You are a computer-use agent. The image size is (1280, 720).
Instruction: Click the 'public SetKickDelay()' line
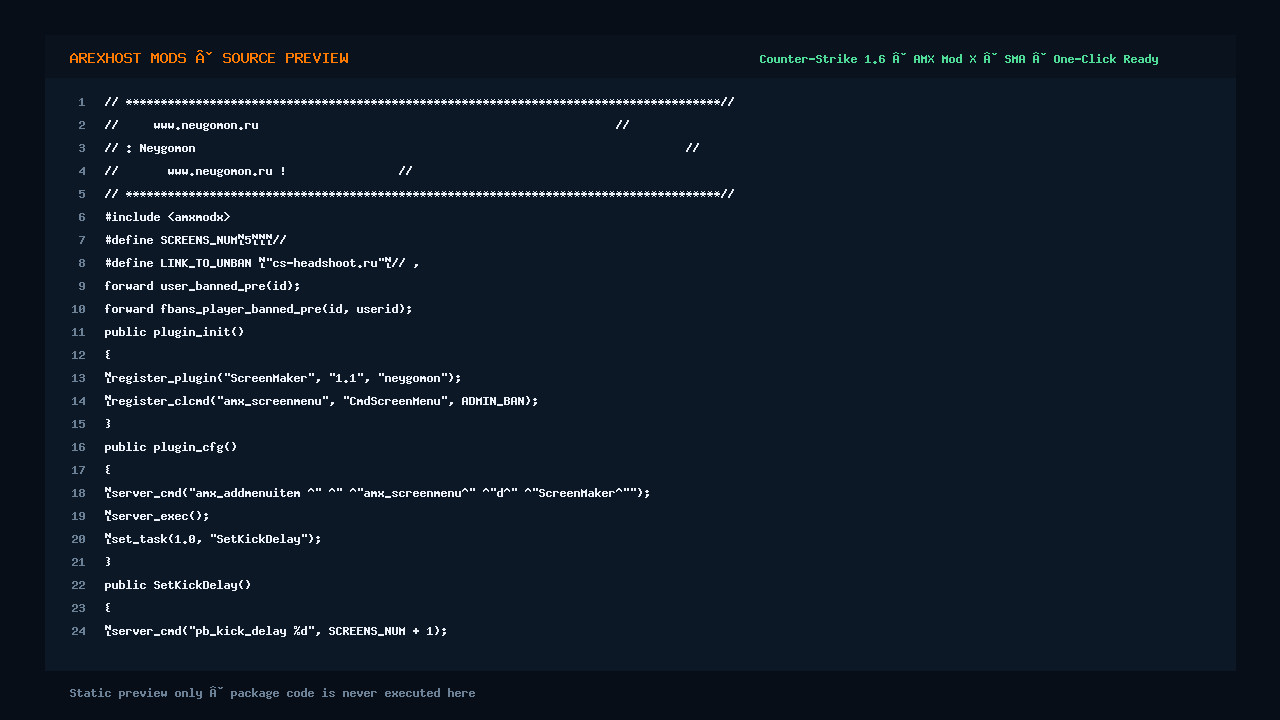(x=178, y=585)
